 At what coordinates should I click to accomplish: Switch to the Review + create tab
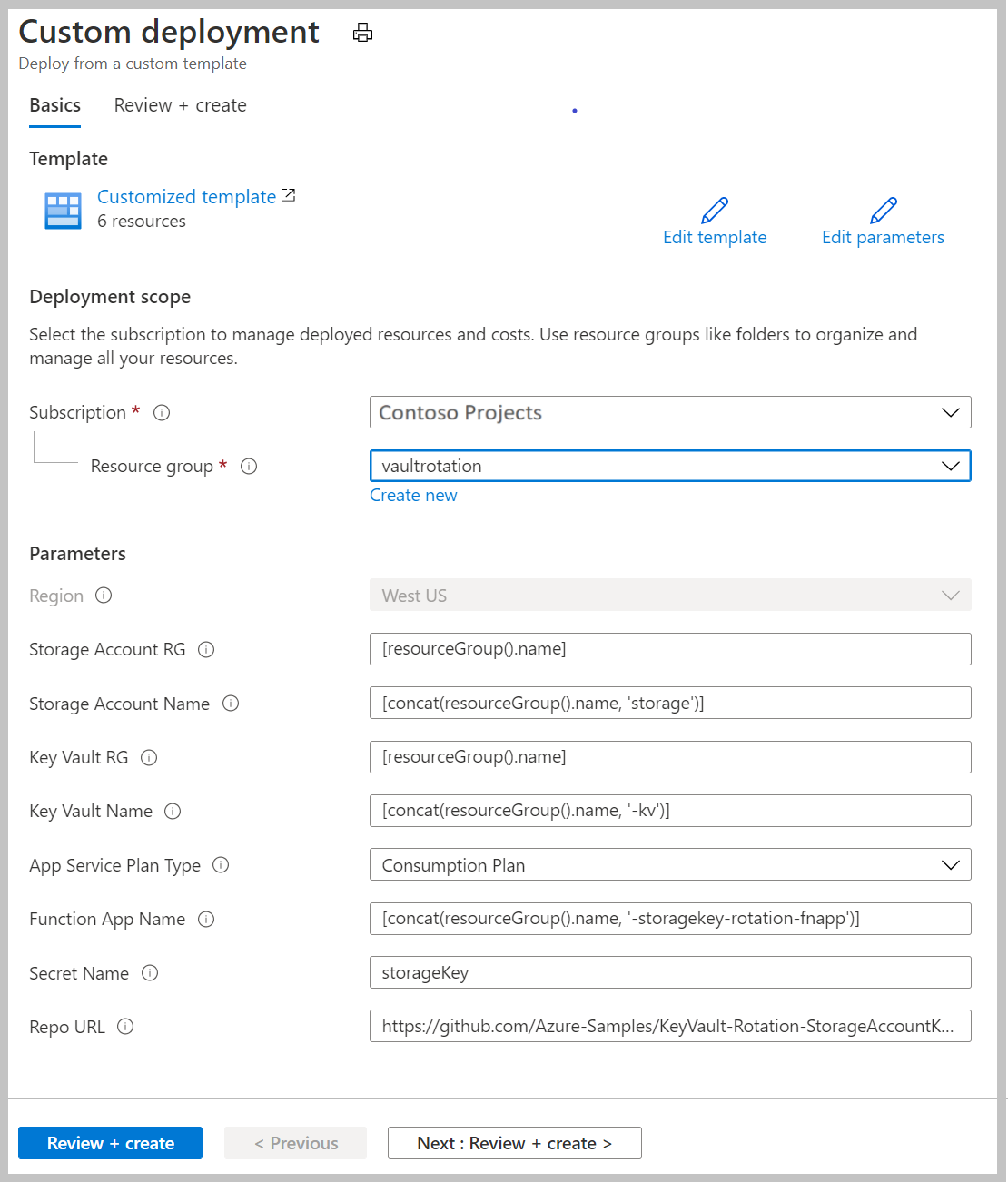pos(179,105)
